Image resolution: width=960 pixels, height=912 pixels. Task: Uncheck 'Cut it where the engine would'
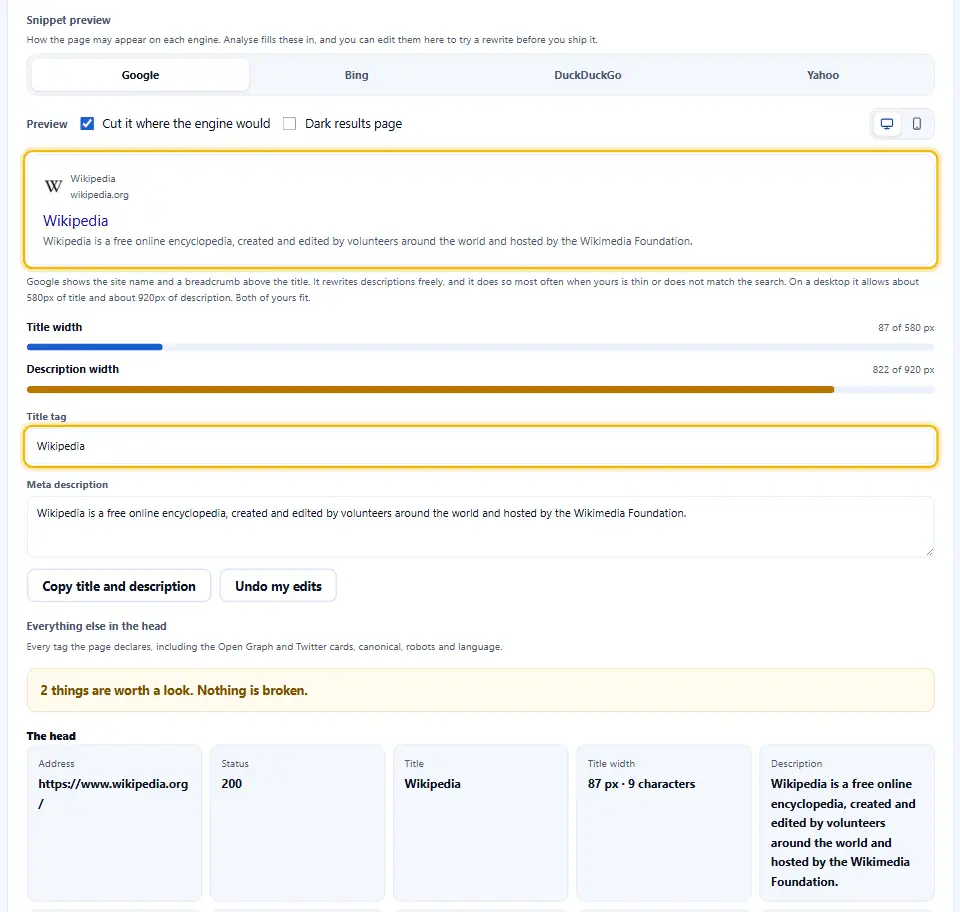(88, 124)
